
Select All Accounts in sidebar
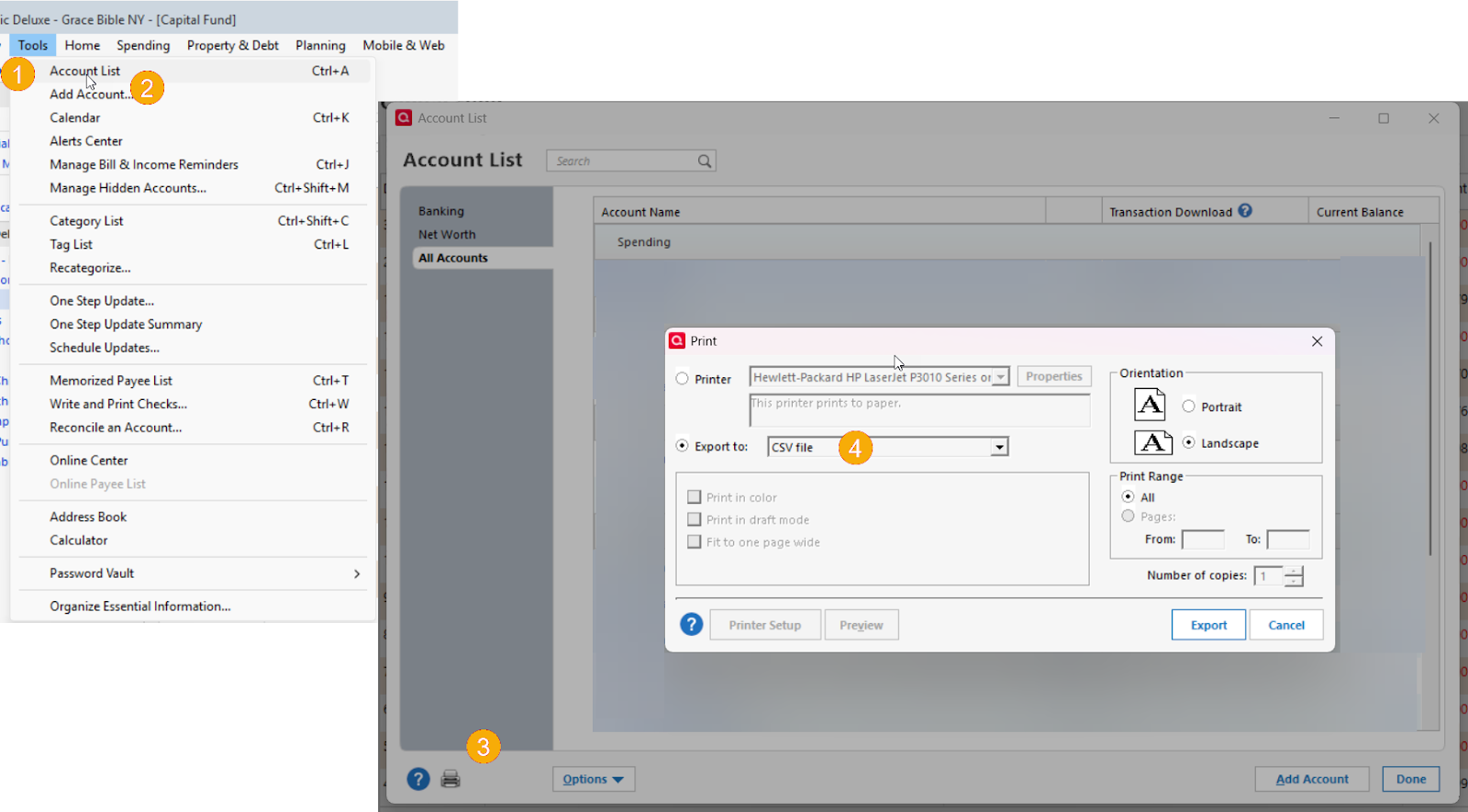coord(483,258)
